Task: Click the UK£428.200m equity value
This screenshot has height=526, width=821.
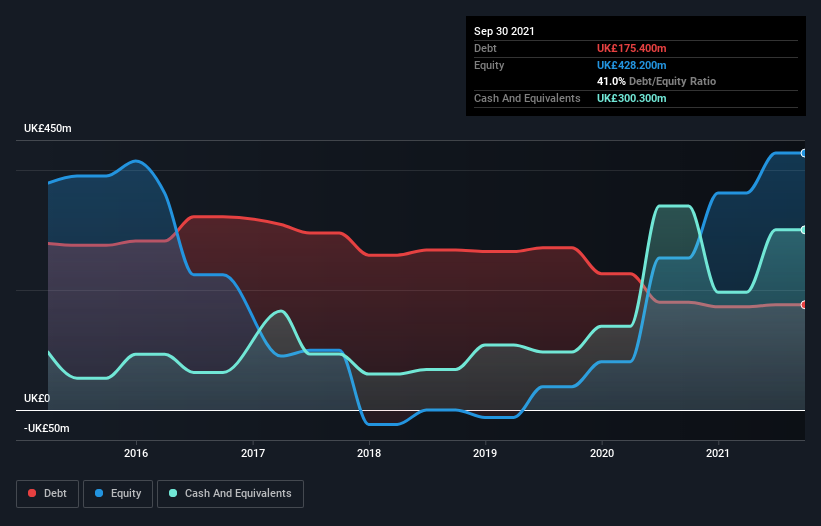Action: (x=631, y=65)
